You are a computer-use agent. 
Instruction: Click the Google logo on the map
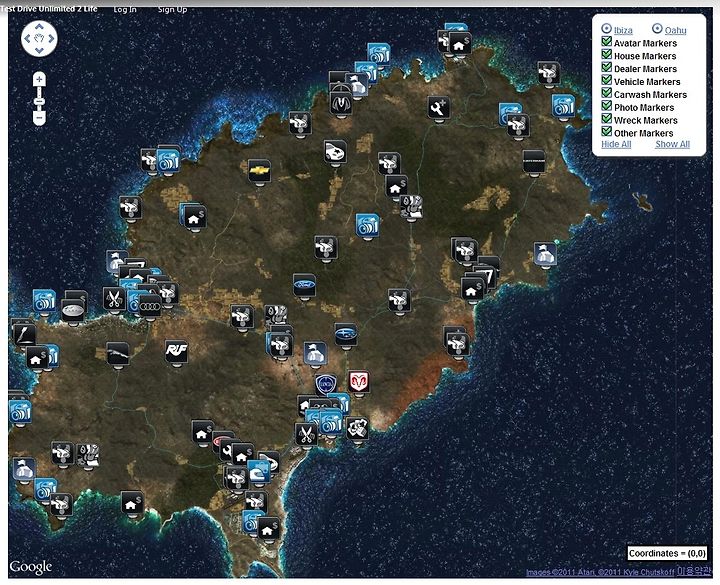31,567
